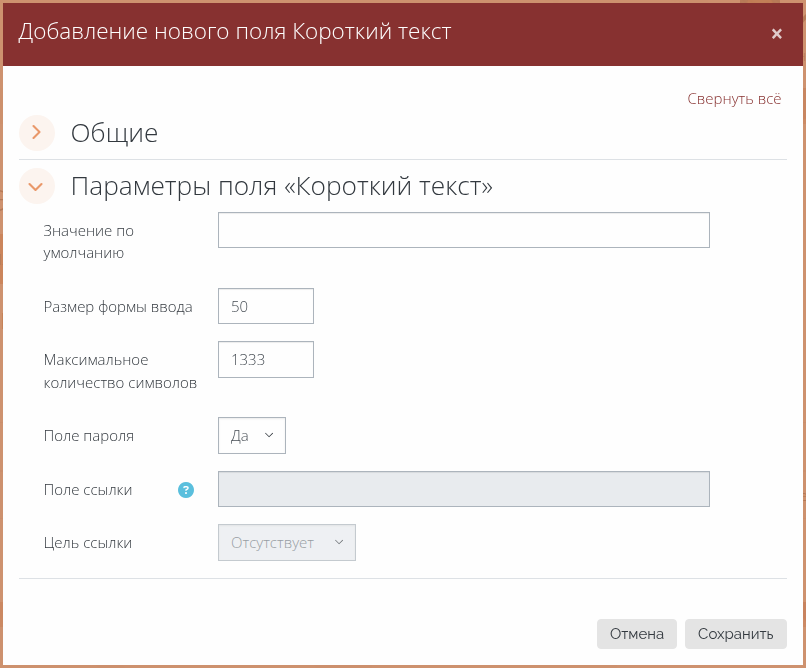Collapse «Параметры поля» section via chevron icon

[37, 186]
